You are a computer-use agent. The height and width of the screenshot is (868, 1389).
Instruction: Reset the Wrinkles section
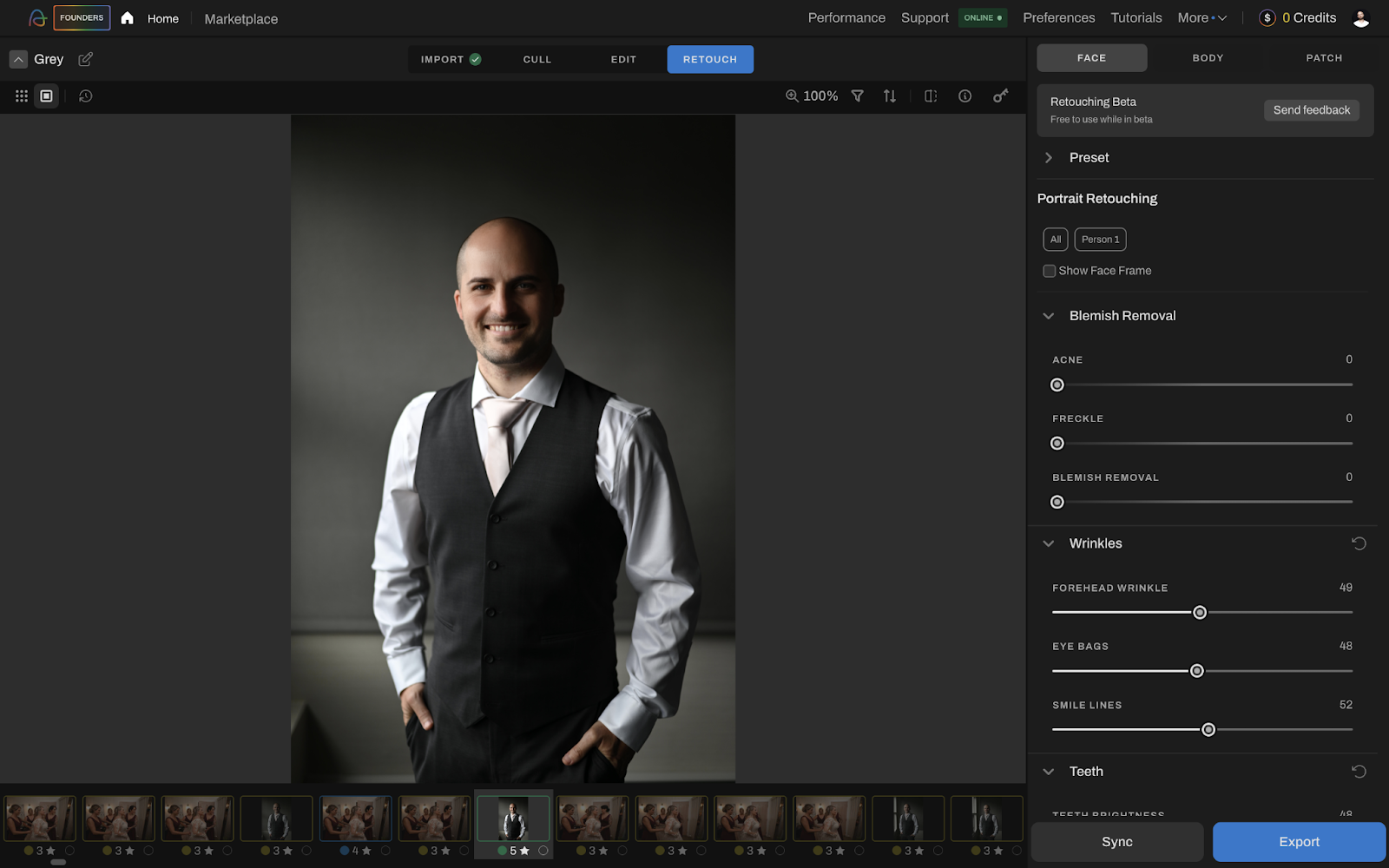pyautogui.click(x=1359, y=543)
